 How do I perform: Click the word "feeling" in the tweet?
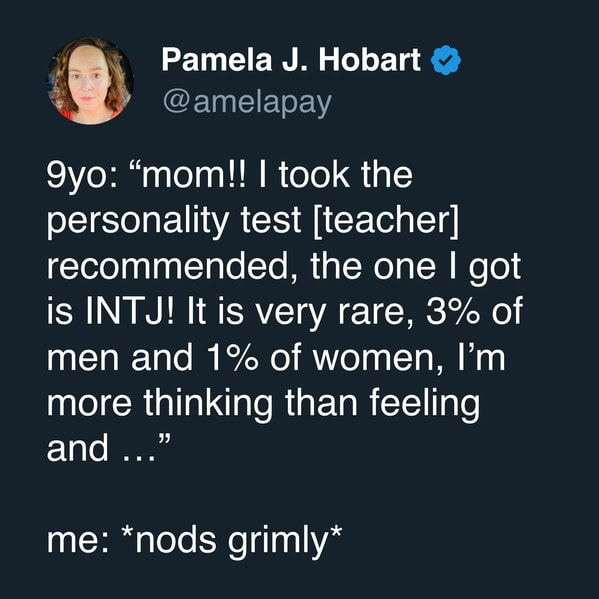(x=424, y=403)
